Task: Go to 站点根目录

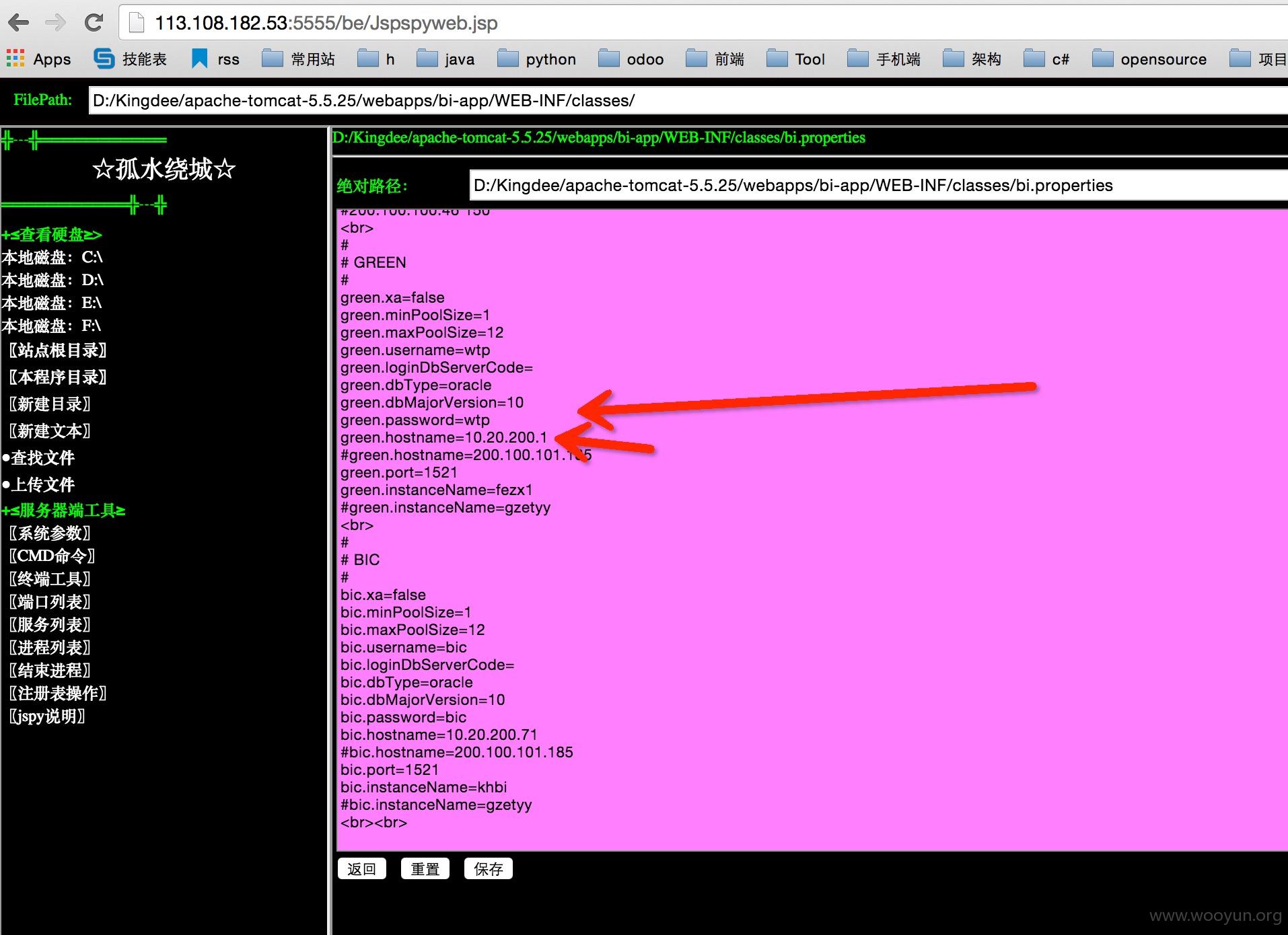Action: (x=57, y=350)
